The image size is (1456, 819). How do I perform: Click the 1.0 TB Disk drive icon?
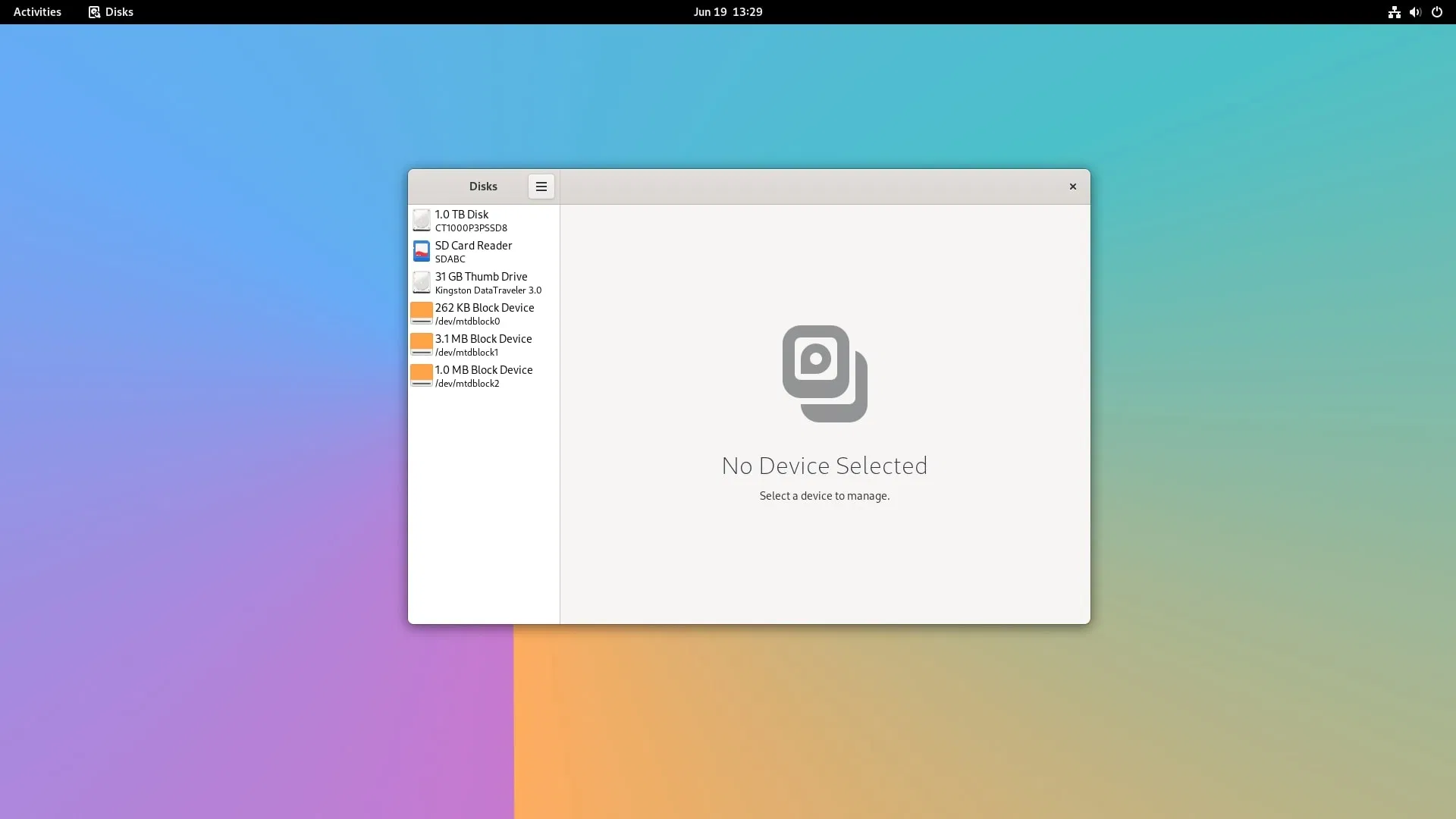[x=421, y=221]
